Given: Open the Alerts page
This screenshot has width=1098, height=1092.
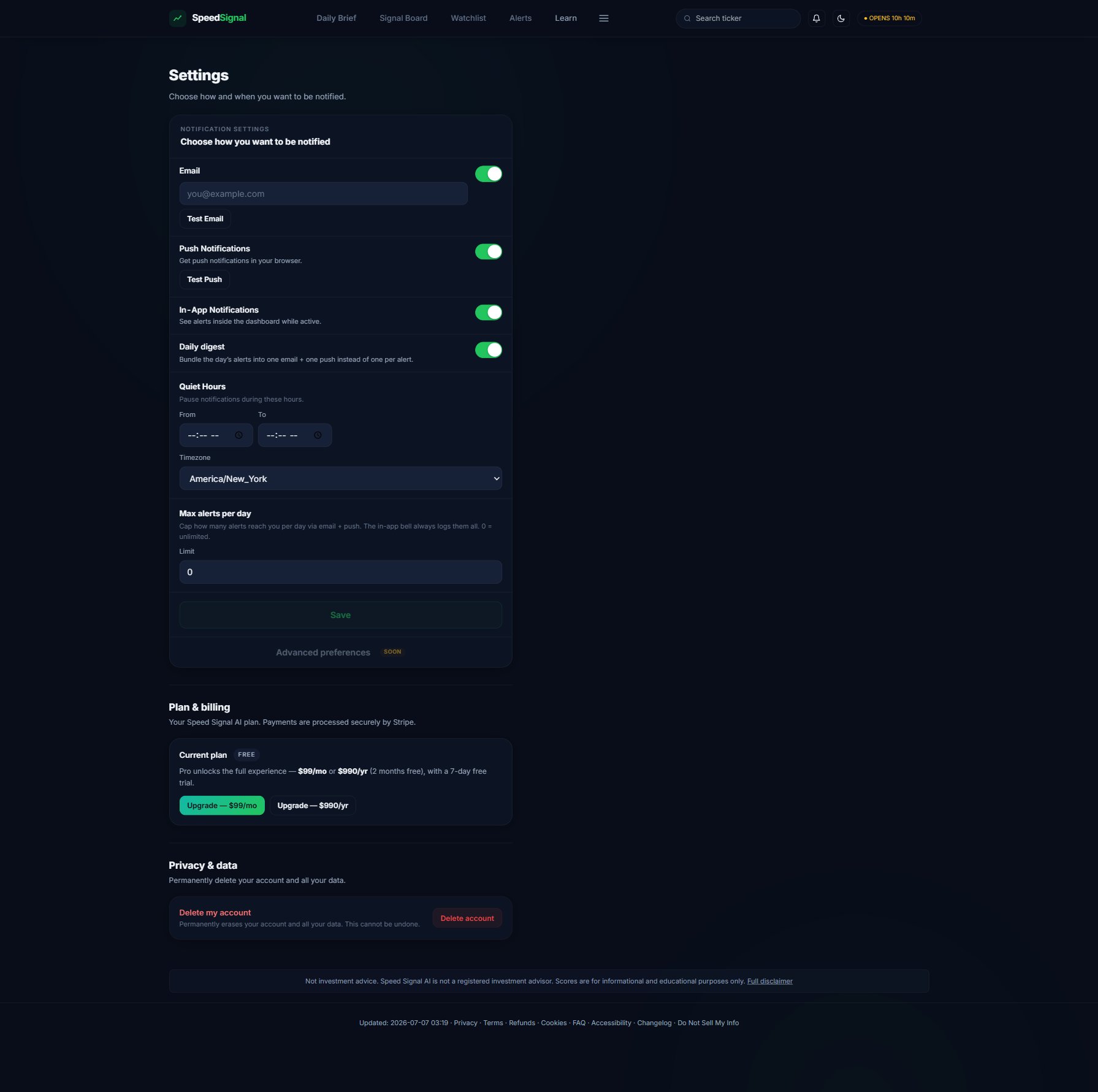Looking at the screenshot, I should point(520,18).
